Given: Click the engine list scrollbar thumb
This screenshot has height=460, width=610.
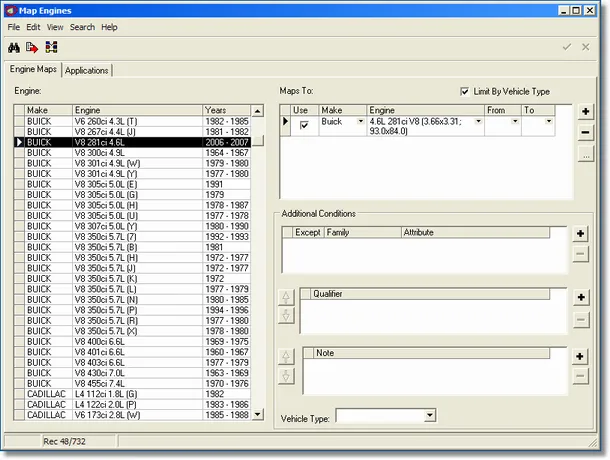Looking at the screenshot, I should (x=258, y=140).
